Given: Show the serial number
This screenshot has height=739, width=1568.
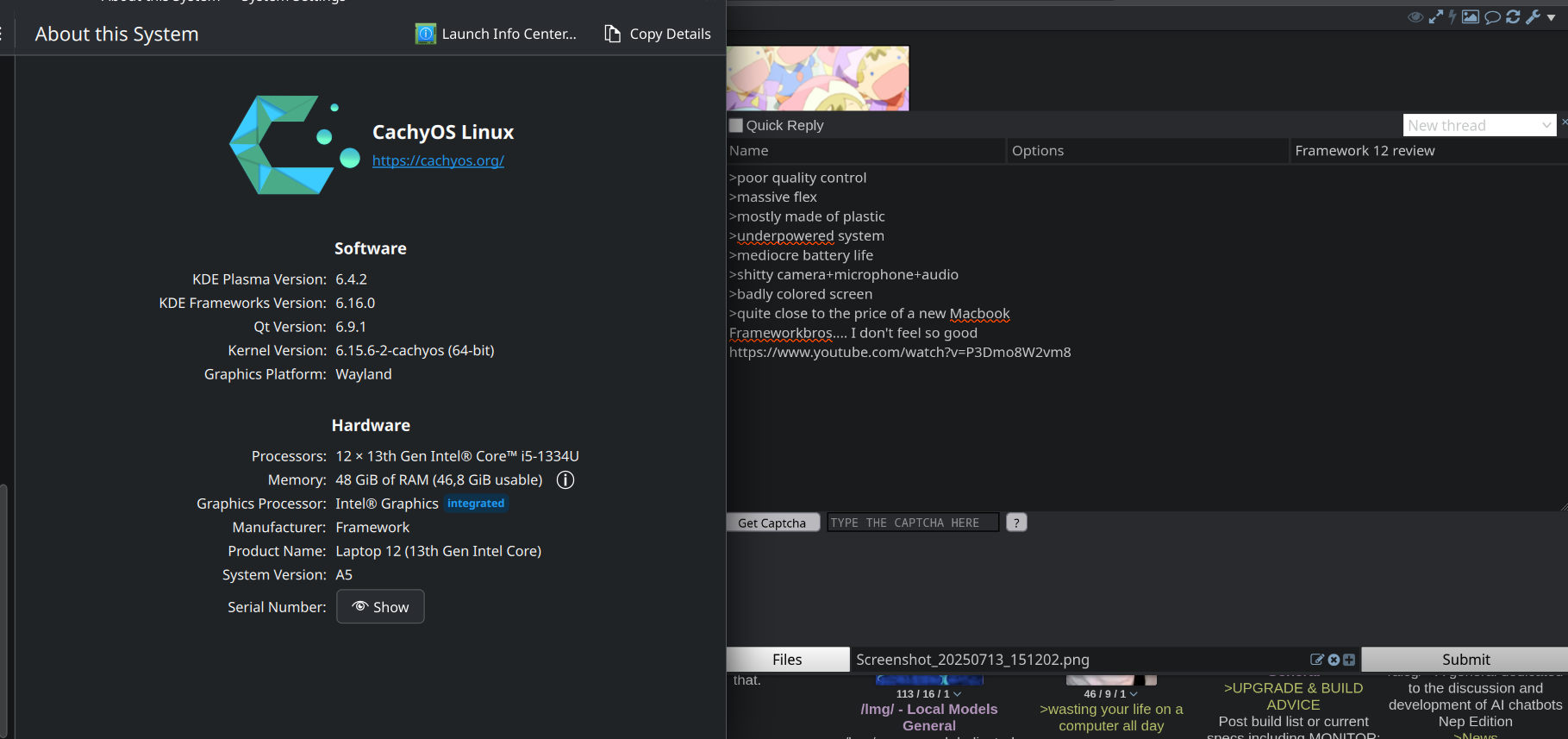Looking at the screenshot, I should tap(380, 606).
